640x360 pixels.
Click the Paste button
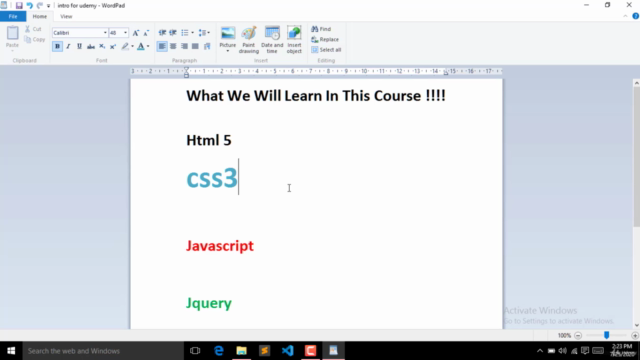12,37
